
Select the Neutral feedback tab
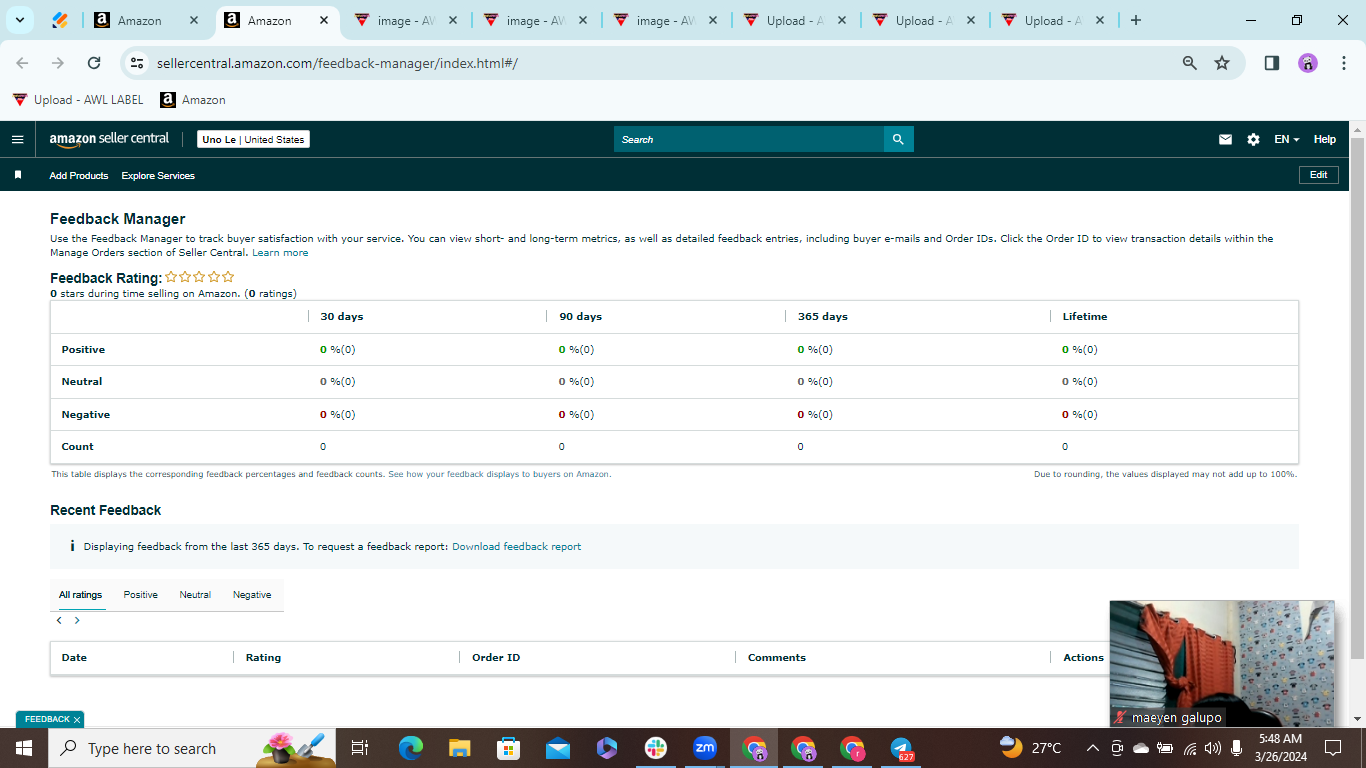coord(195,595)
